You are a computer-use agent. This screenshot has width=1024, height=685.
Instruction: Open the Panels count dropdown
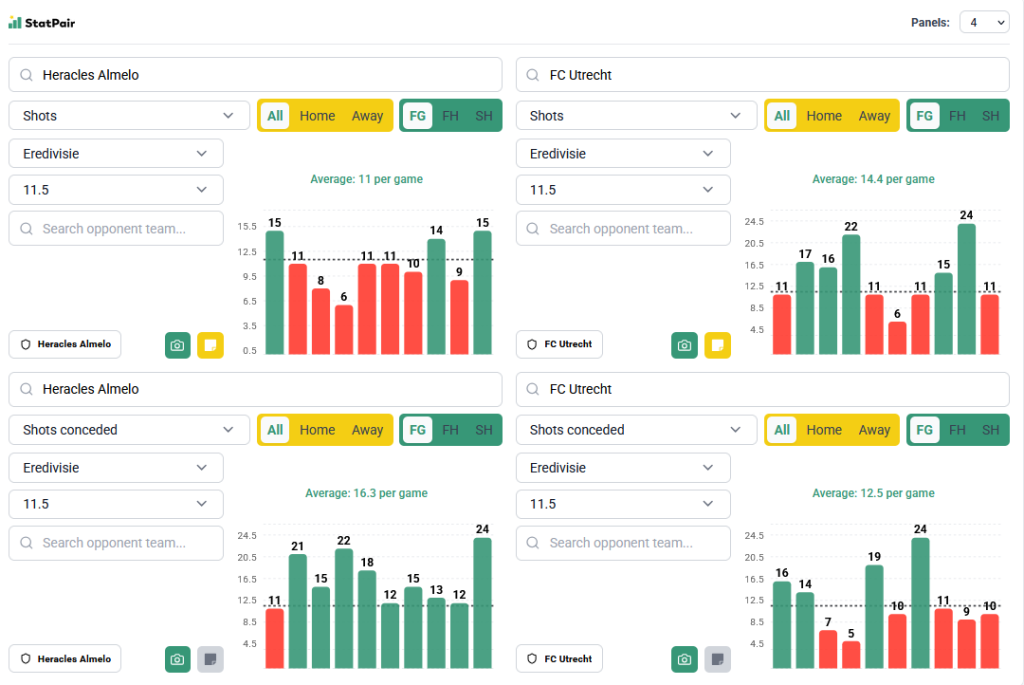coord(984,22)
